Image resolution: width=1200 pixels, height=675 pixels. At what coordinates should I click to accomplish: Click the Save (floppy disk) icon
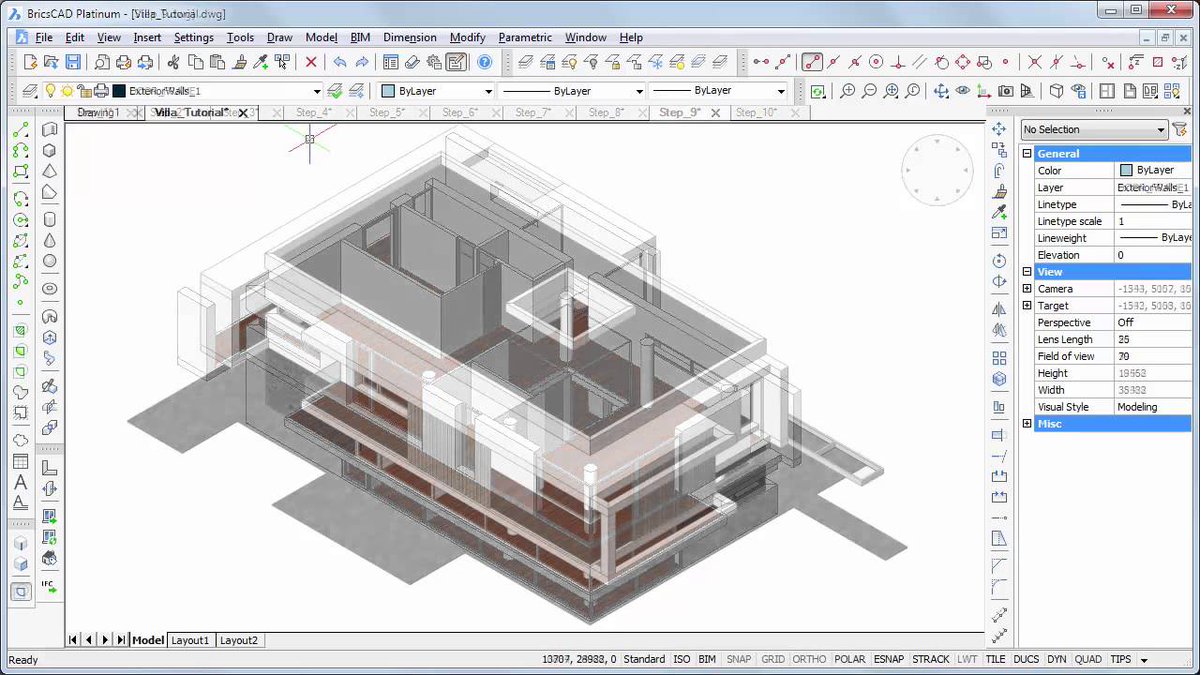pos(73,62)
